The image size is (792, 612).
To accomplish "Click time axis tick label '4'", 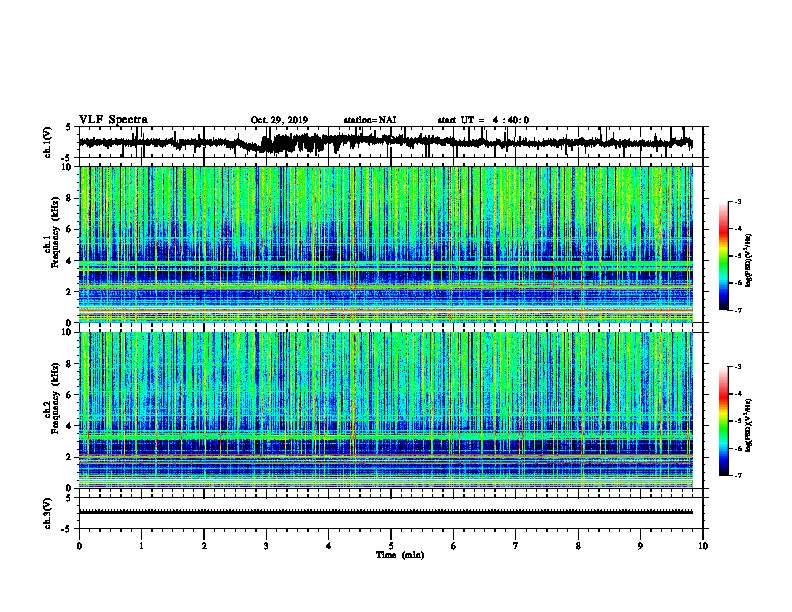I will pos(329,546).
